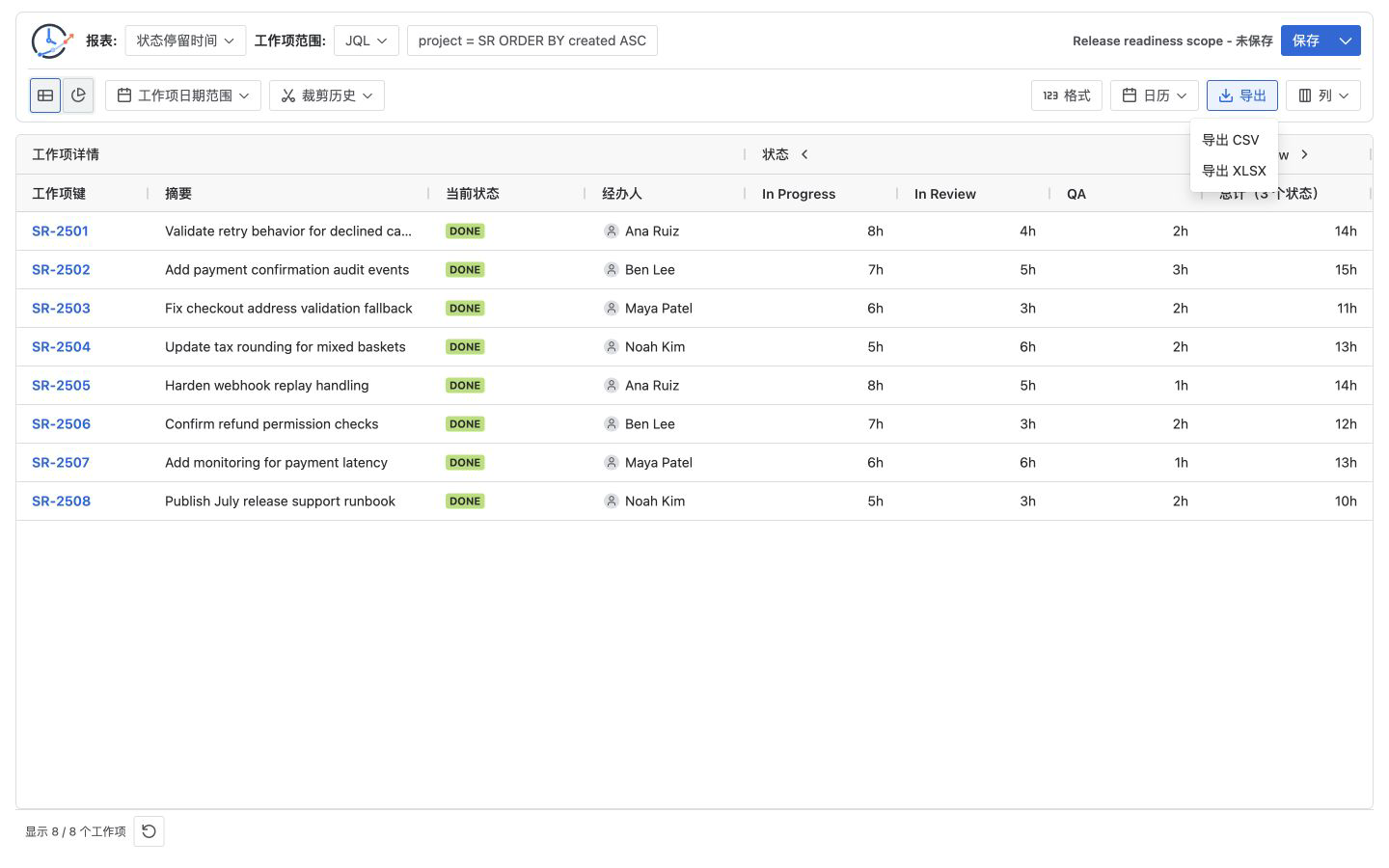
Task: Choose 导出 XLSX
Action: tap(1234, 171)
